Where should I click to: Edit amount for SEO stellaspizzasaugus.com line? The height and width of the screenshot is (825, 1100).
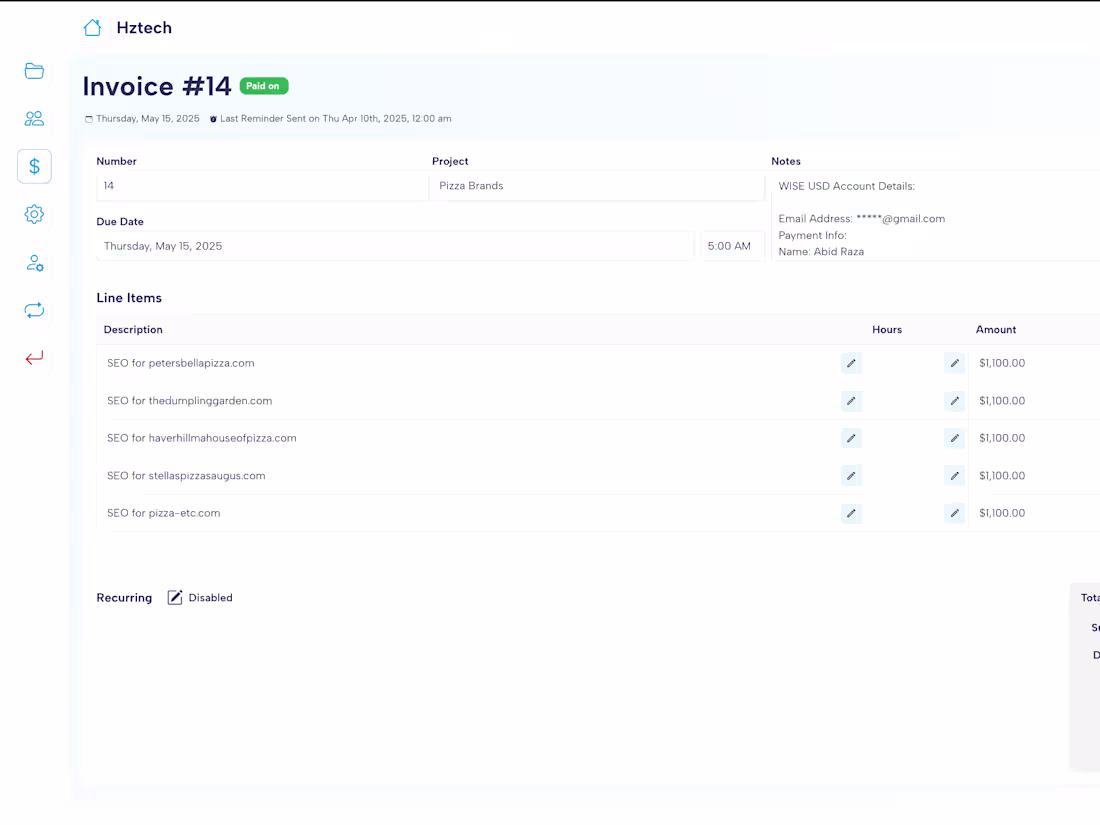pyautogui.click(x=954, y=475)
